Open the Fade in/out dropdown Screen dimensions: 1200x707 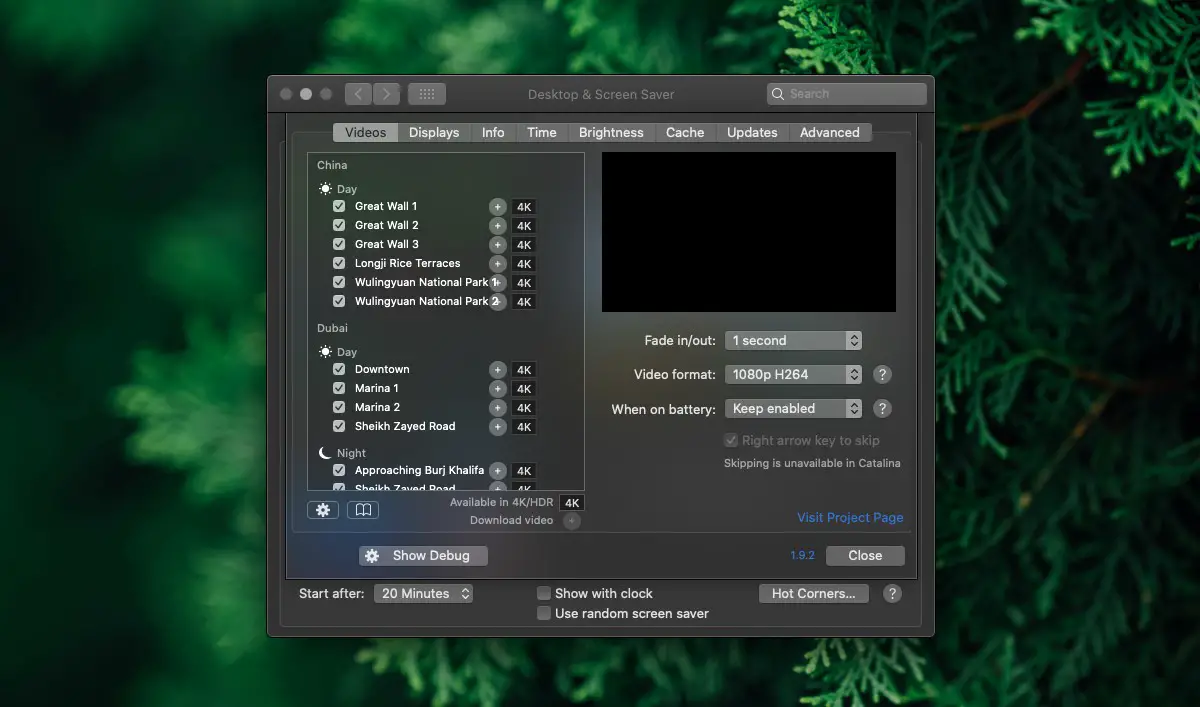793,340
